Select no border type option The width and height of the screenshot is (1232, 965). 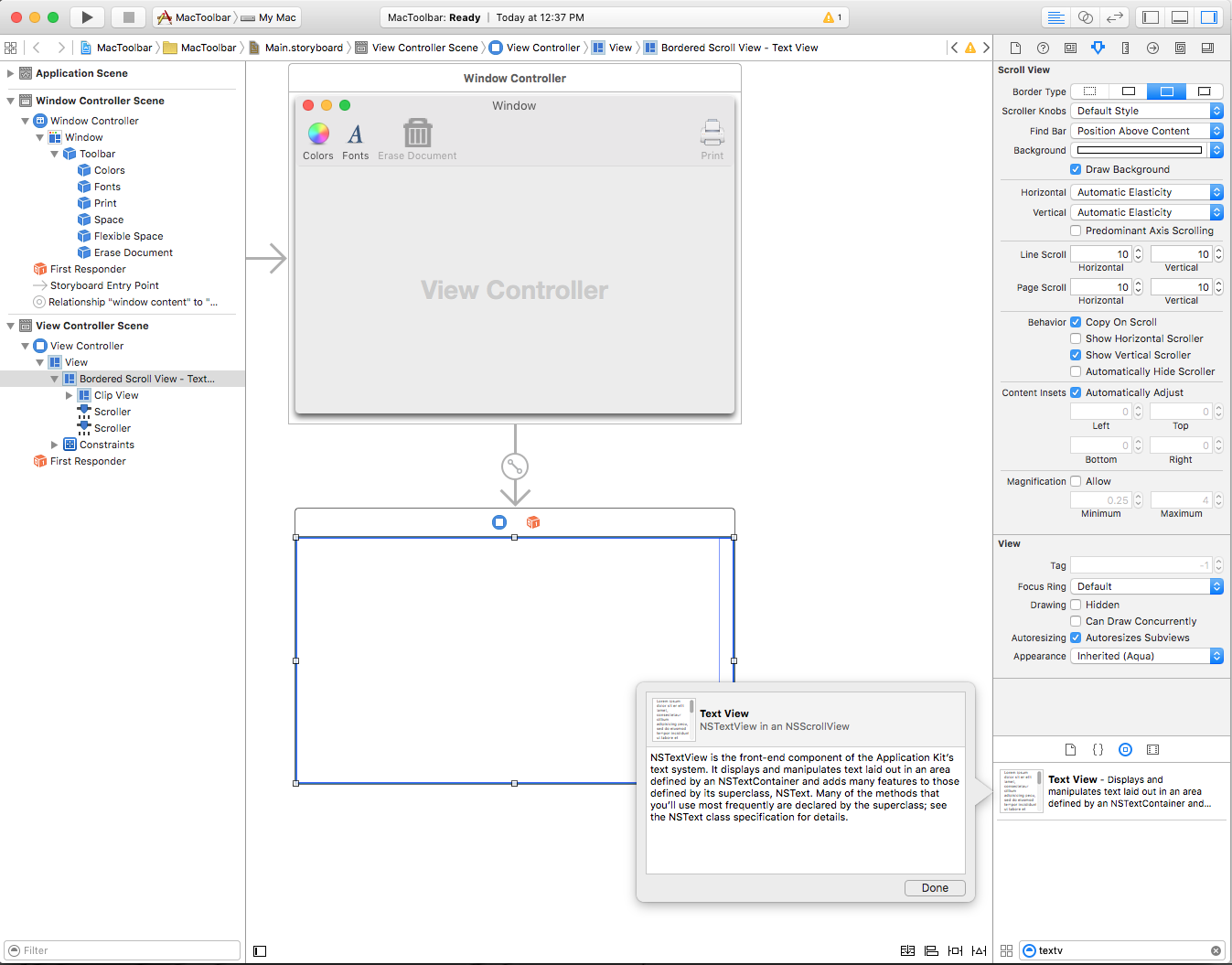(1089, 91)
